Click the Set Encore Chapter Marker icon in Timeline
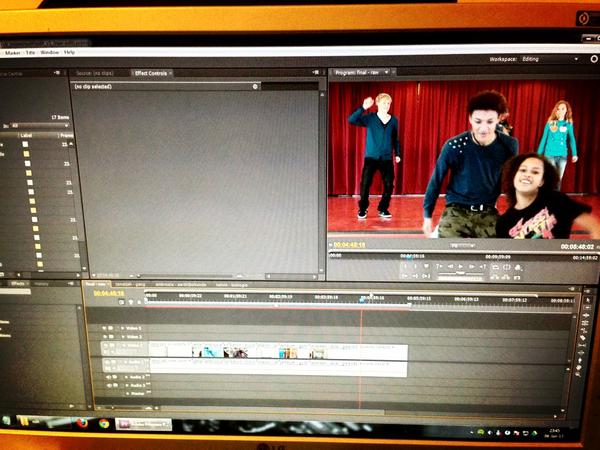The image size is (600, 450). click(x=131, y=302)
